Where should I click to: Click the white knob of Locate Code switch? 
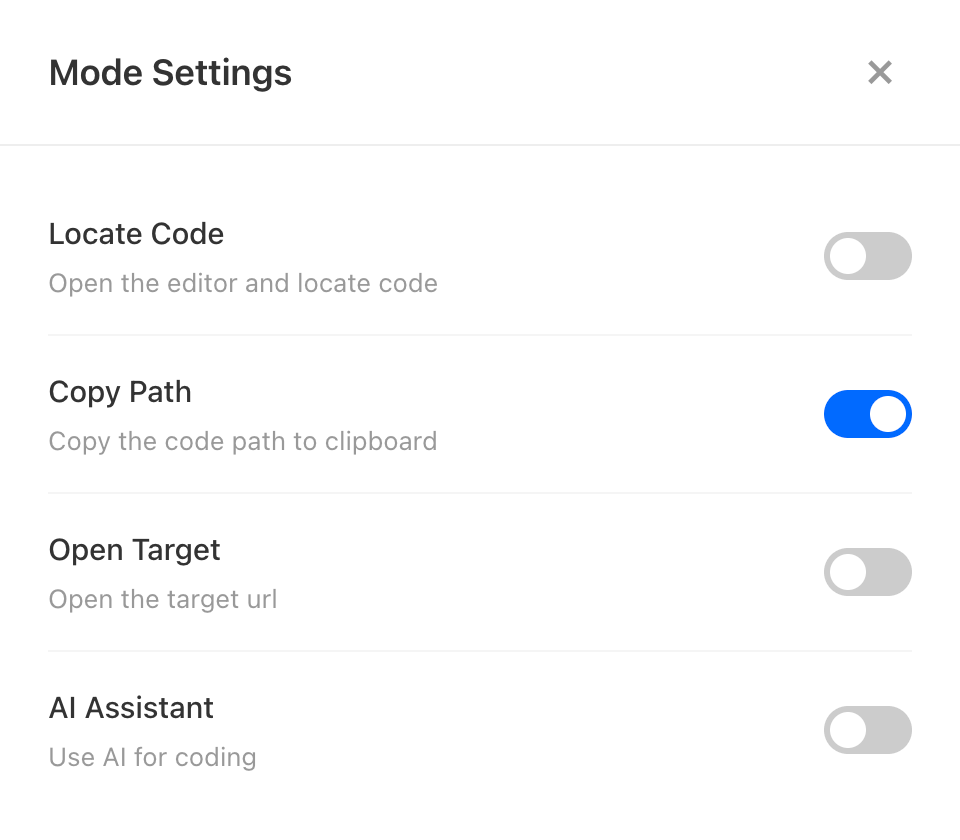(847, 256)
